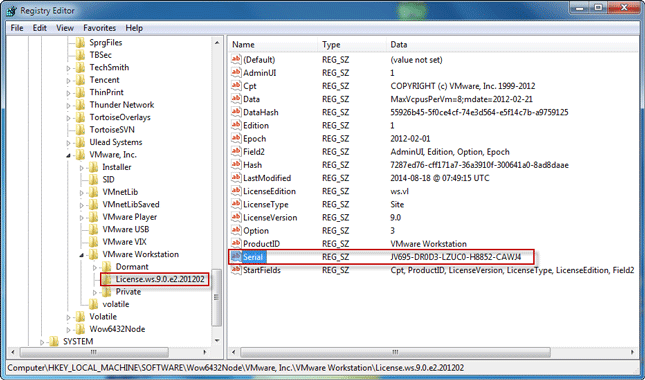This screenshot has height=380, width=645.
Task: Collapse the VMware, Inc. tree node
Action: click(x=69, y=155)
